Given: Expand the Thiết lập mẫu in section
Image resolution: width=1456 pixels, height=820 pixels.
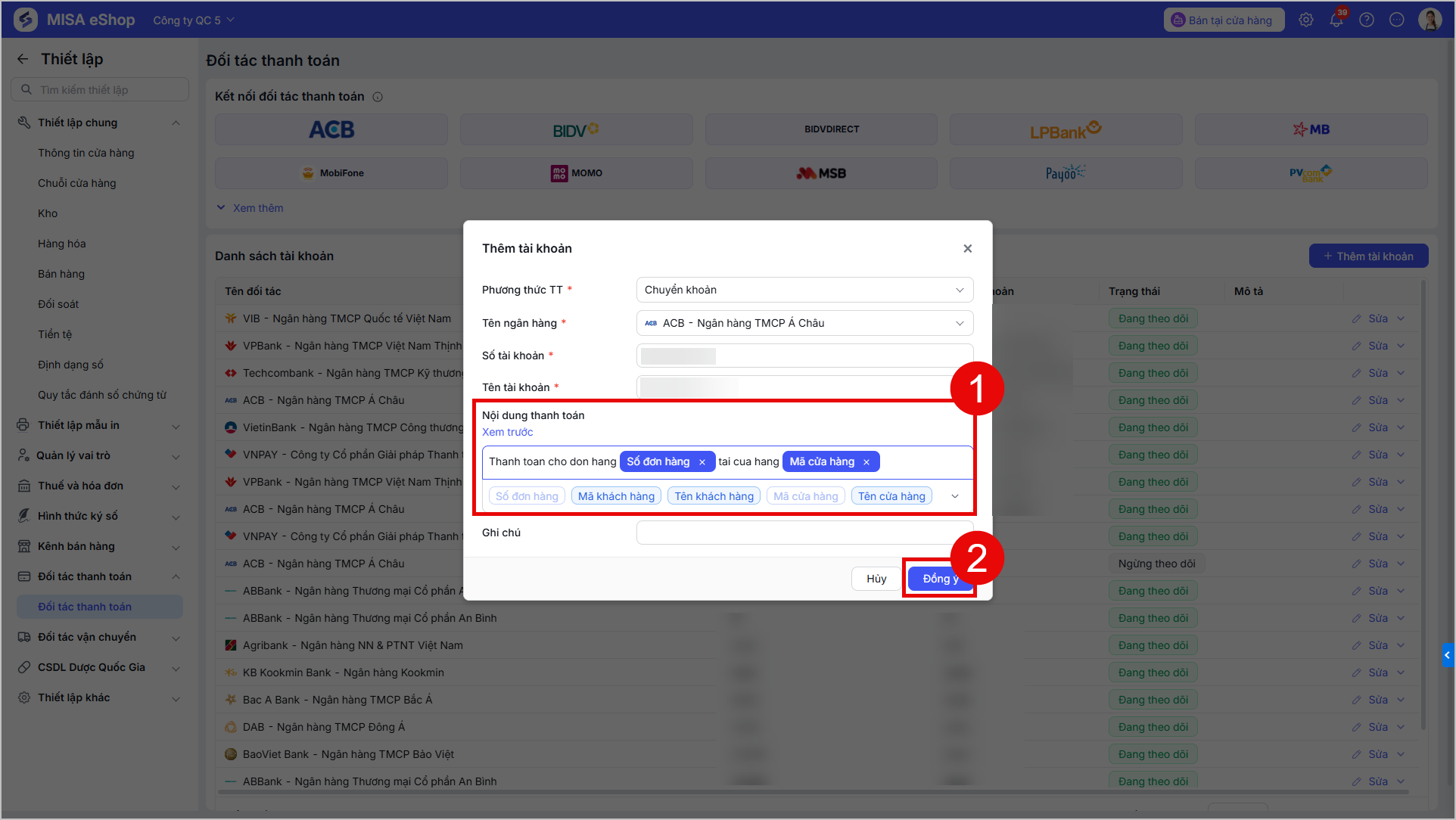Looking at the screenshot, I should 176,426.
